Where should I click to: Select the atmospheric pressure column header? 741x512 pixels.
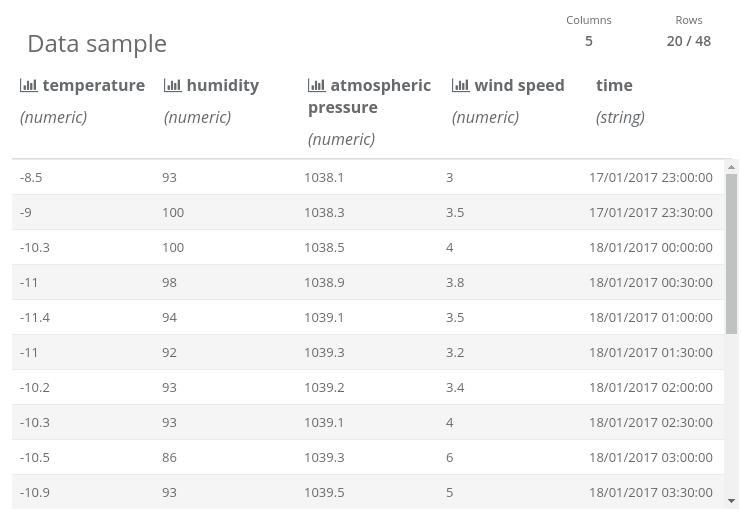(x=380, y=96)
